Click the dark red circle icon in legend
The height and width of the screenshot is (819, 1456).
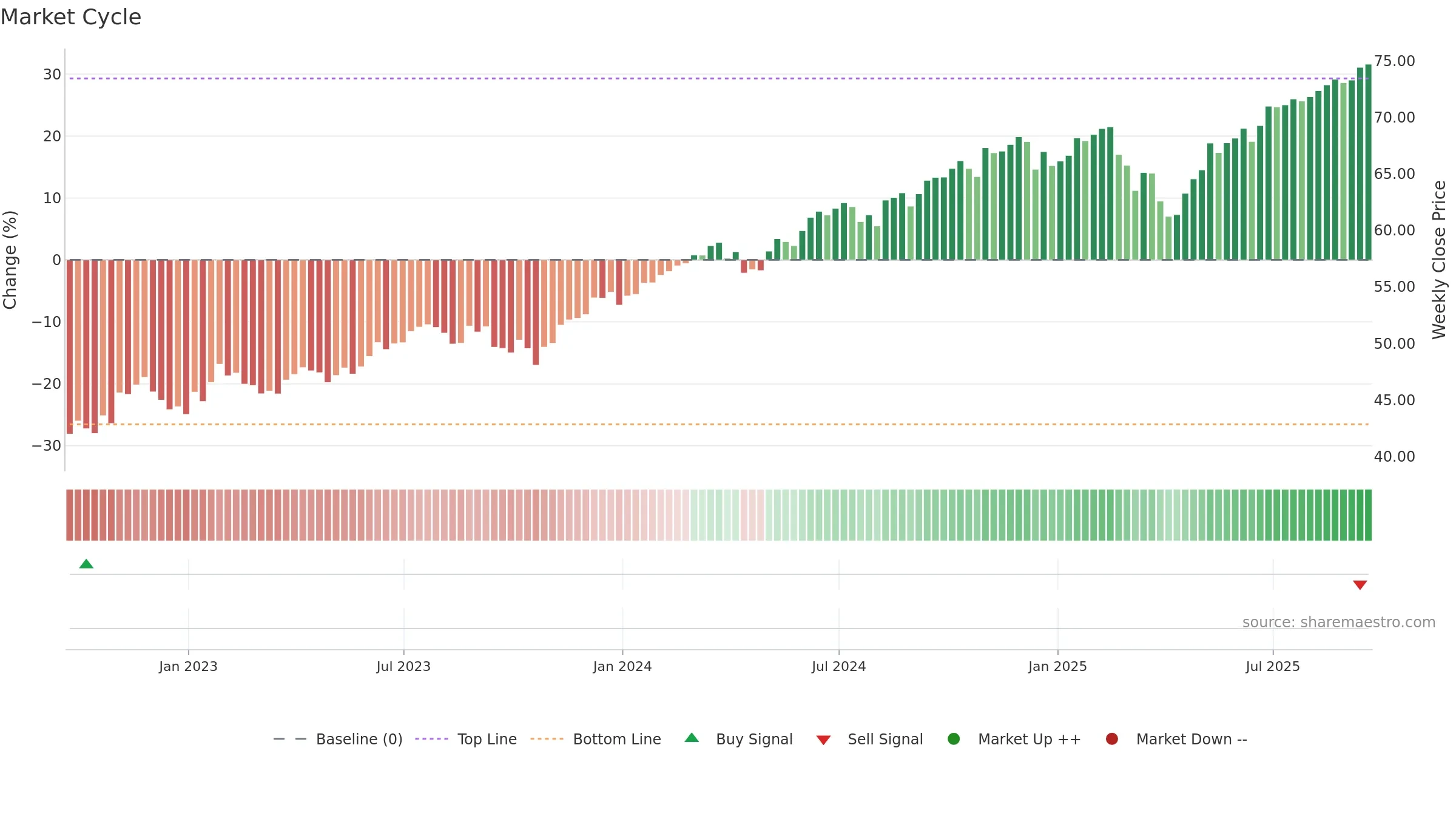pyautogui.click(x=1112, y=739)
